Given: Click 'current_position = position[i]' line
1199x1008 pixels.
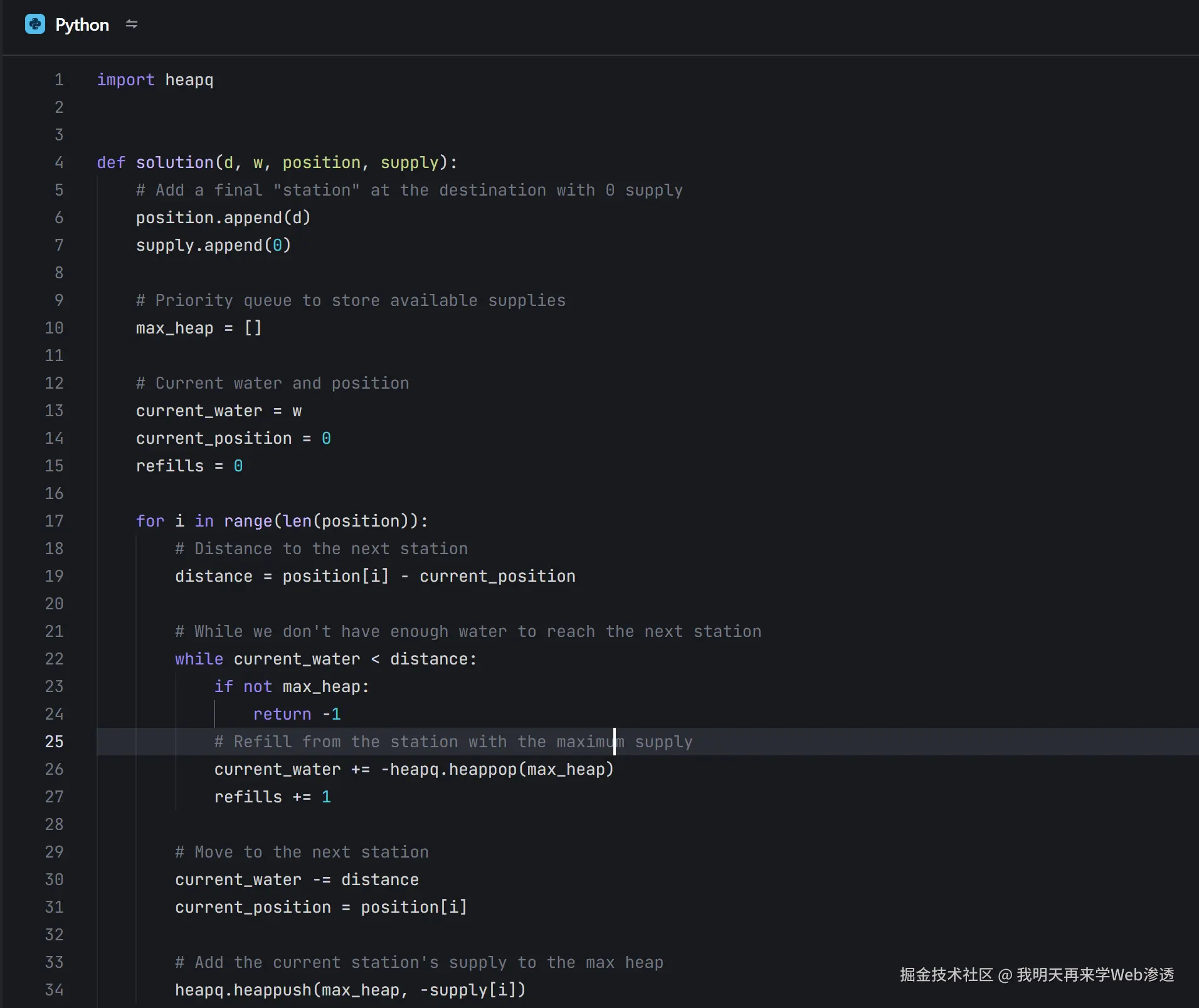Looking at the screenshot, I should 321,907.
